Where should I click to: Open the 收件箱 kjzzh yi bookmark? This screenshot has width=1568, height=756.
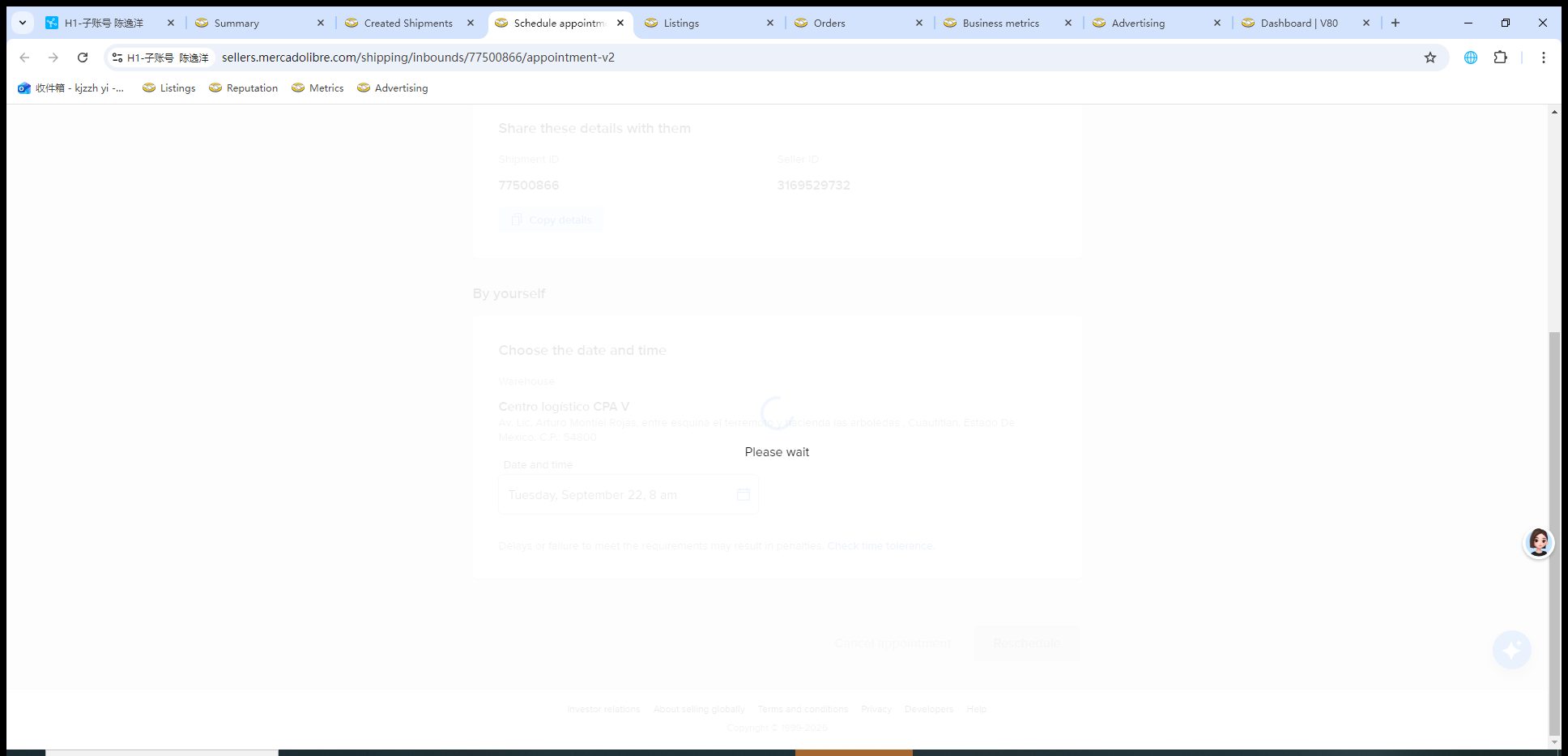click(x=70, y=88)
